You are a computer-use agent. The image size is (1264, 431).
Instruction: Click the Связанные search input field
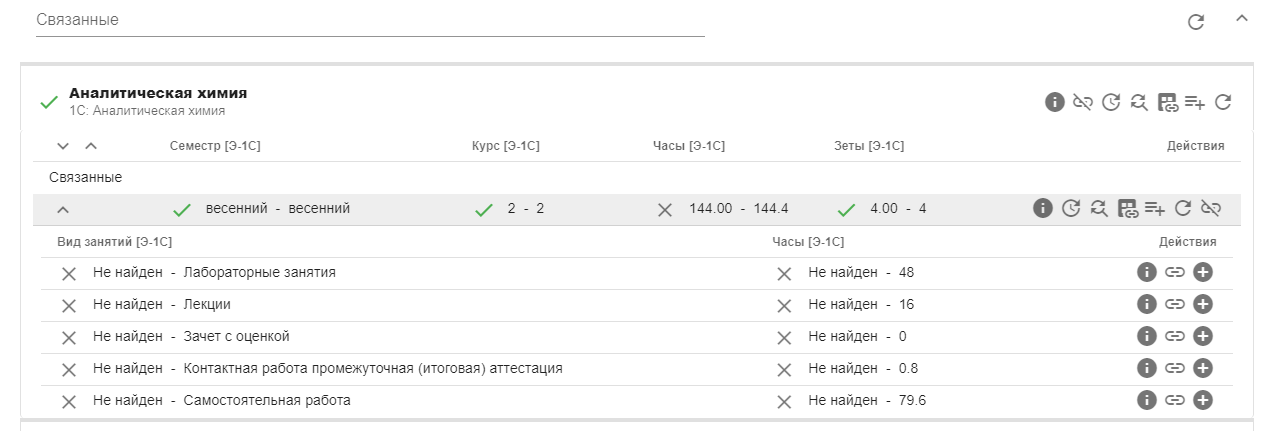(x=370, y=20)
